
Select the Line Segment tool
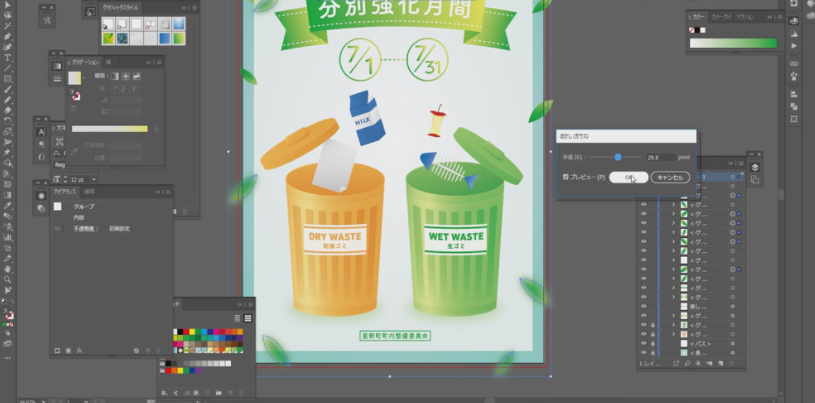(x=7, y=68)
